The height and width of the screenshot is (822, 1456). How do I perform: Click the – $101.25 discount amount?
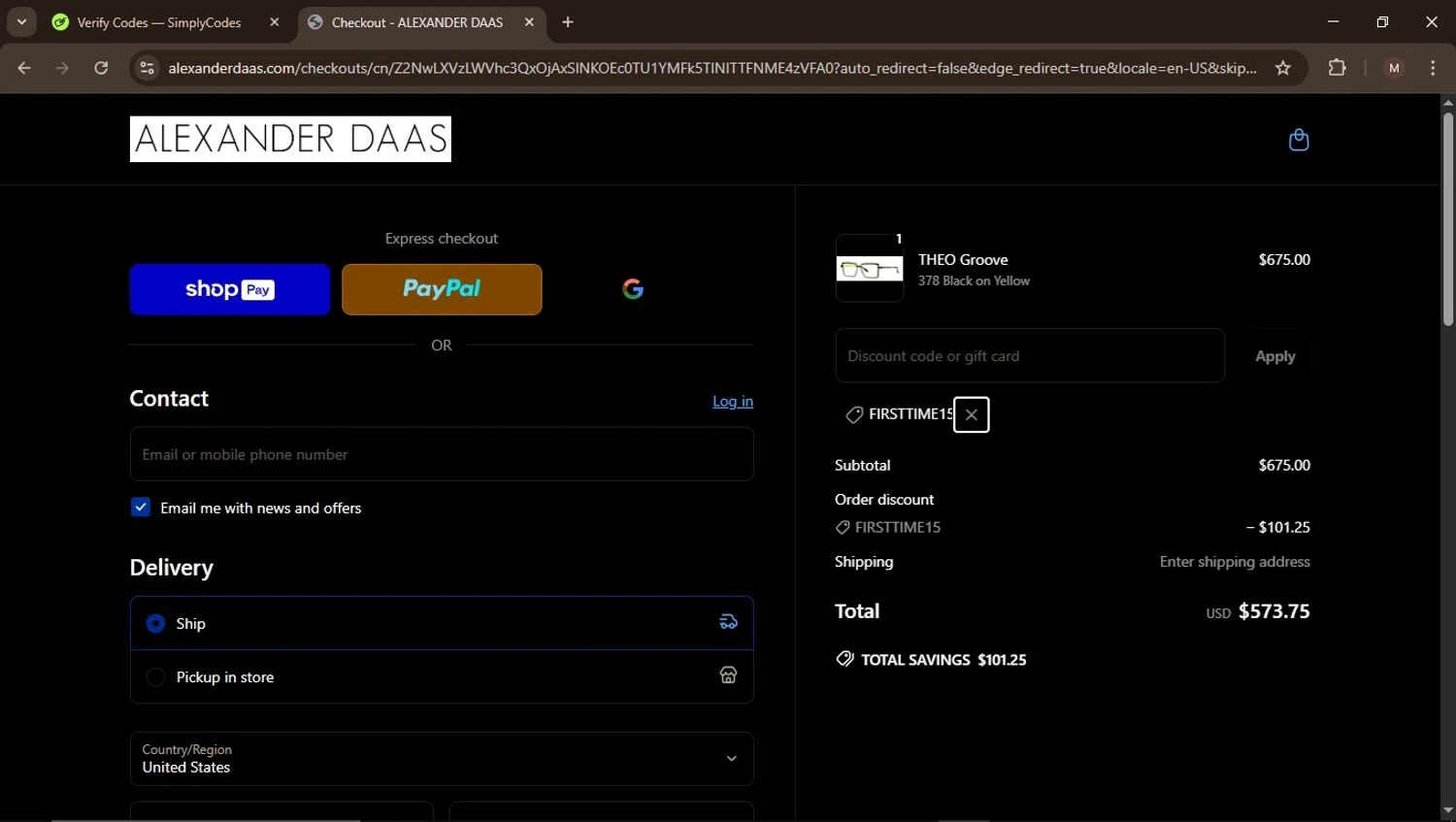click(x=1277, y=528)
